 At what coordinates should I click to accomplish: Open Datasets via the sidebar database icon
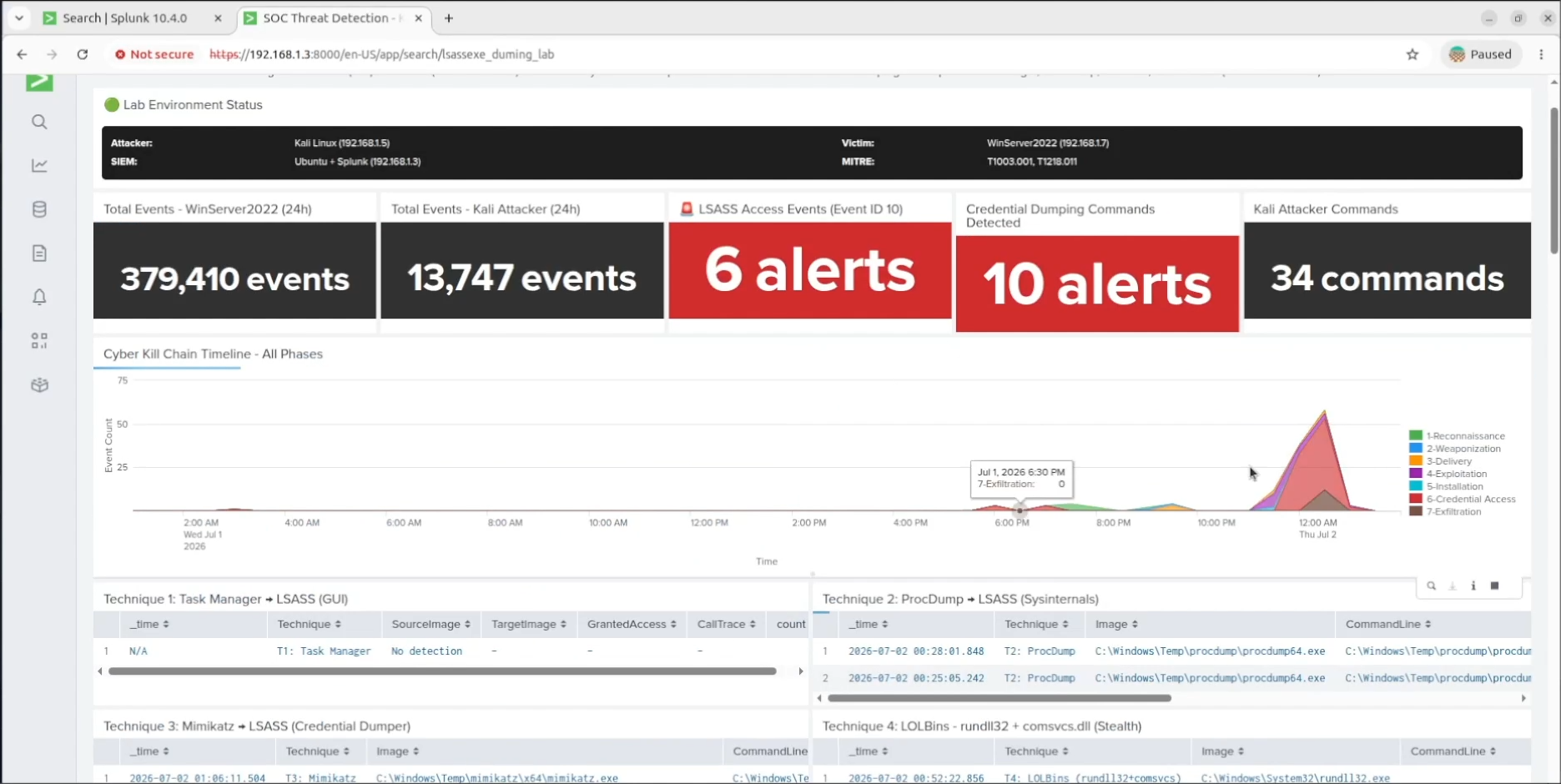39,209
